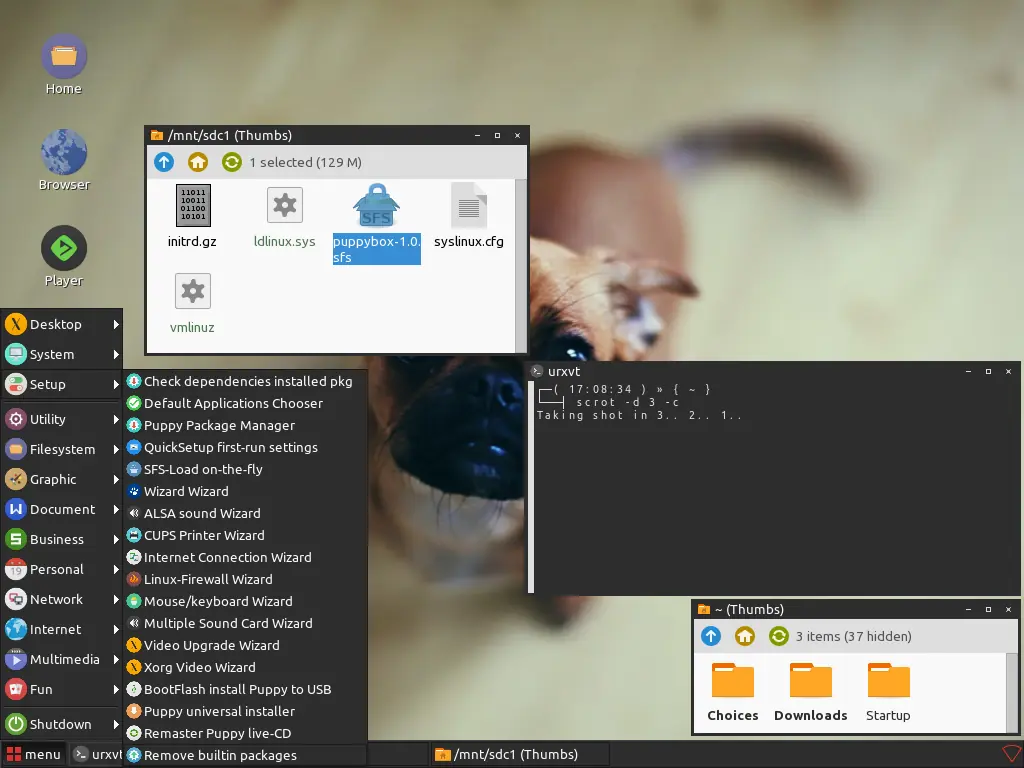Open Wizard Wizard entry
Image resolution: width=1024 pixels, height=768 pixels.
(x=246, y=492)
